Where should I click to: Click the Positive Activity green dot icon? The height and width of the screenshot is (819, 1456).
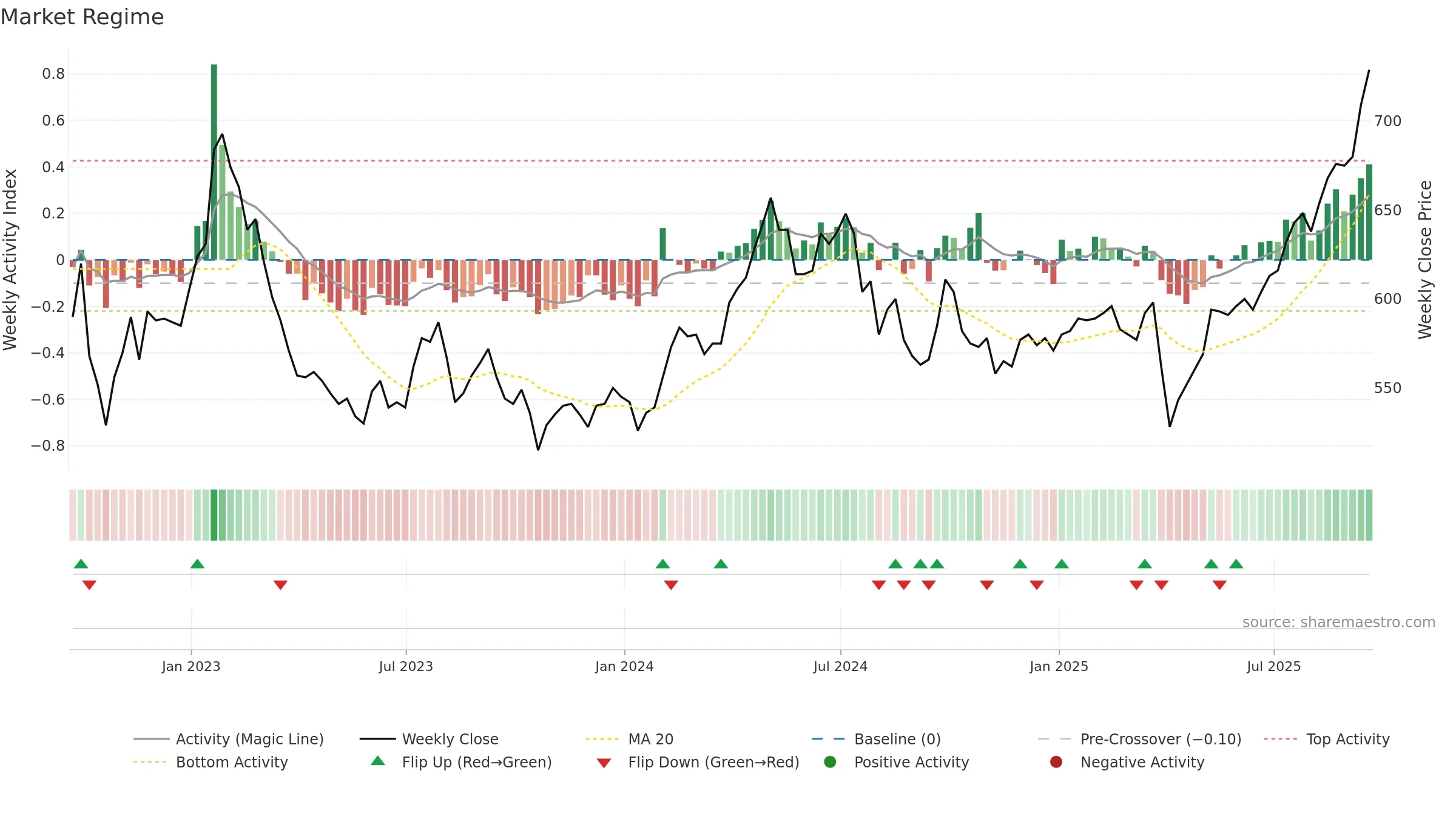(830, 762)
